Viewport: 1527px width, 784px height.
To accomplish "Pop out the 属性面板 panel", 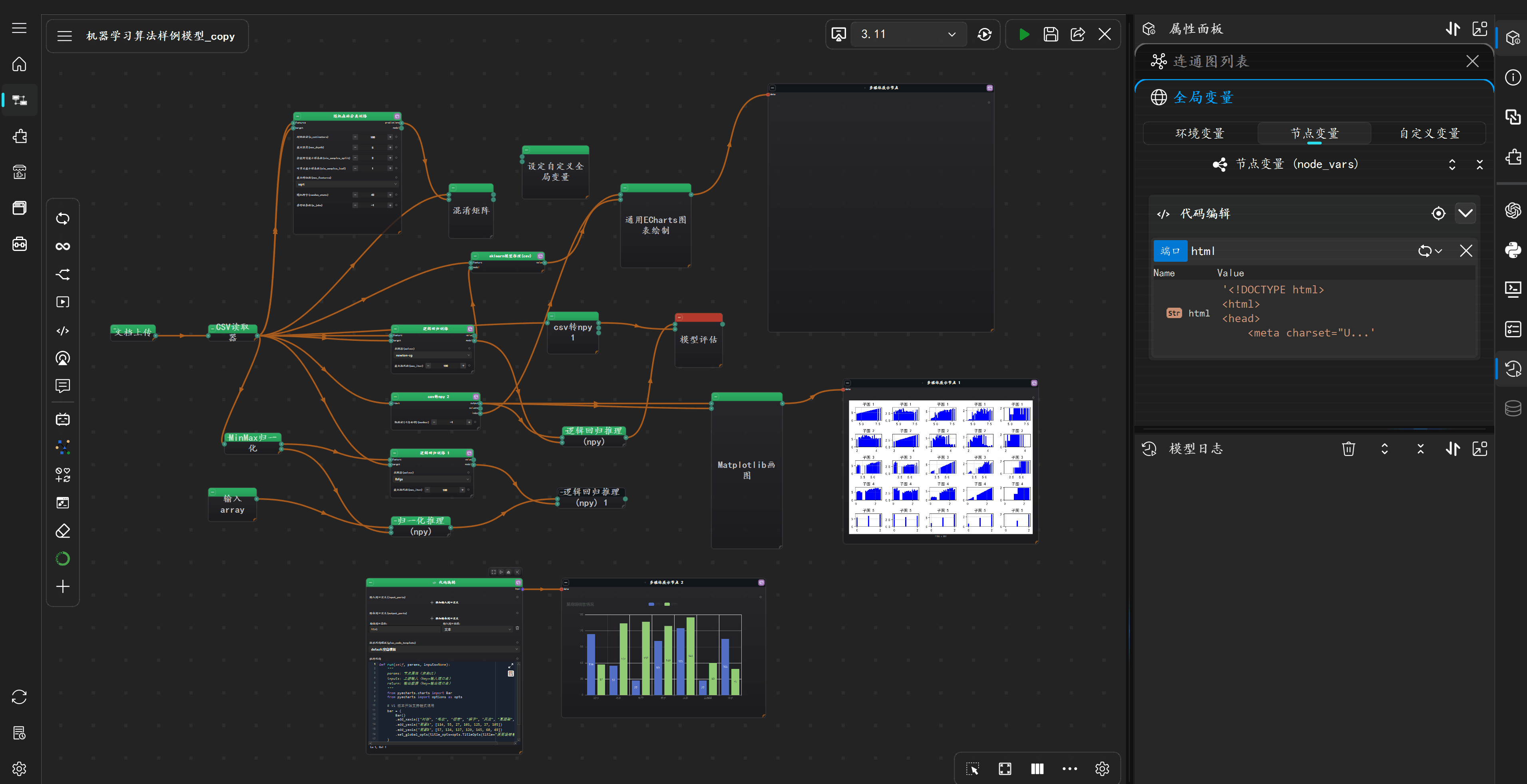I will pyautogui.click(x=1479, y=28).
